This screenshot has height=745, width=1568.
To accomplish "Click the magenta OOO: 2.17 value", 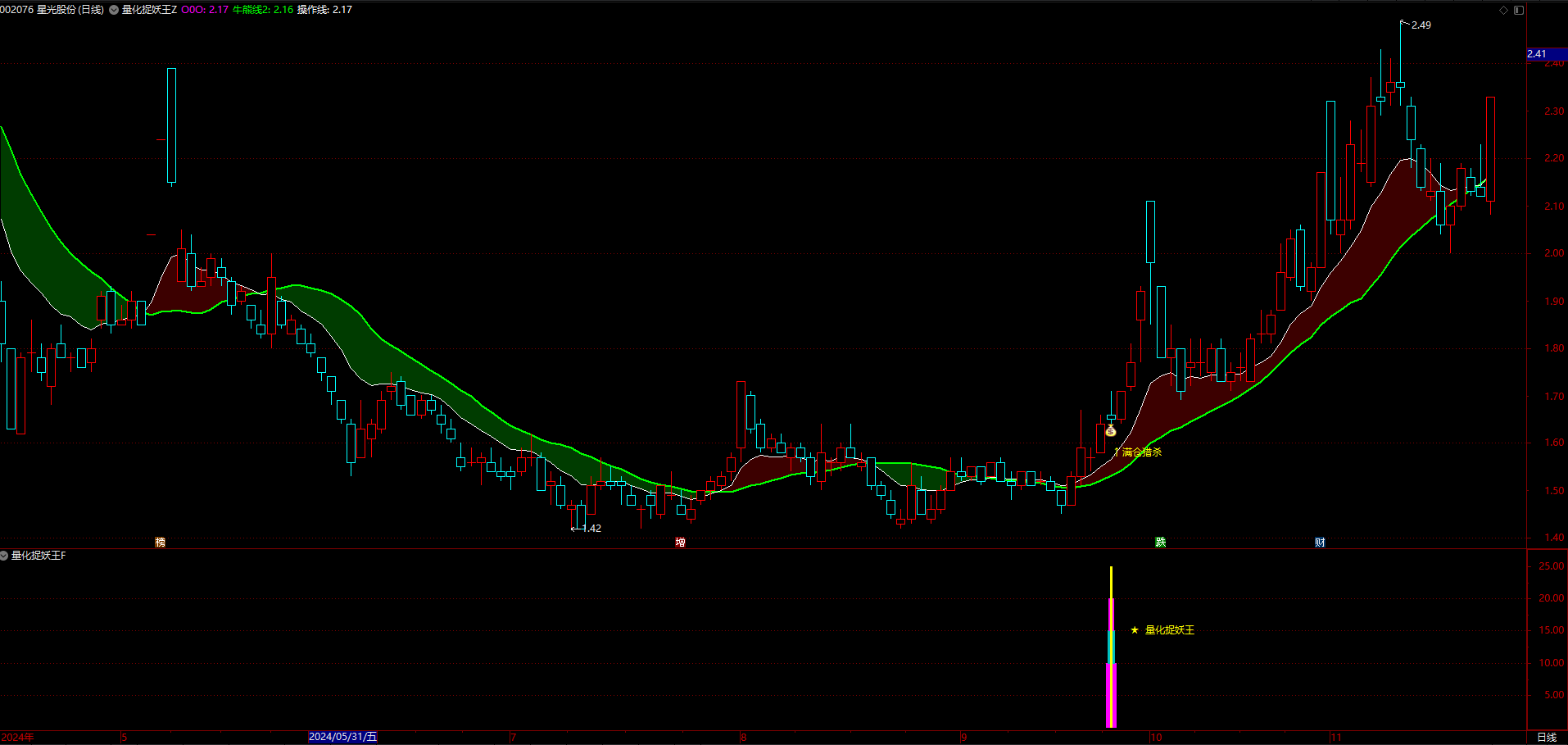I will coord(205,10).
